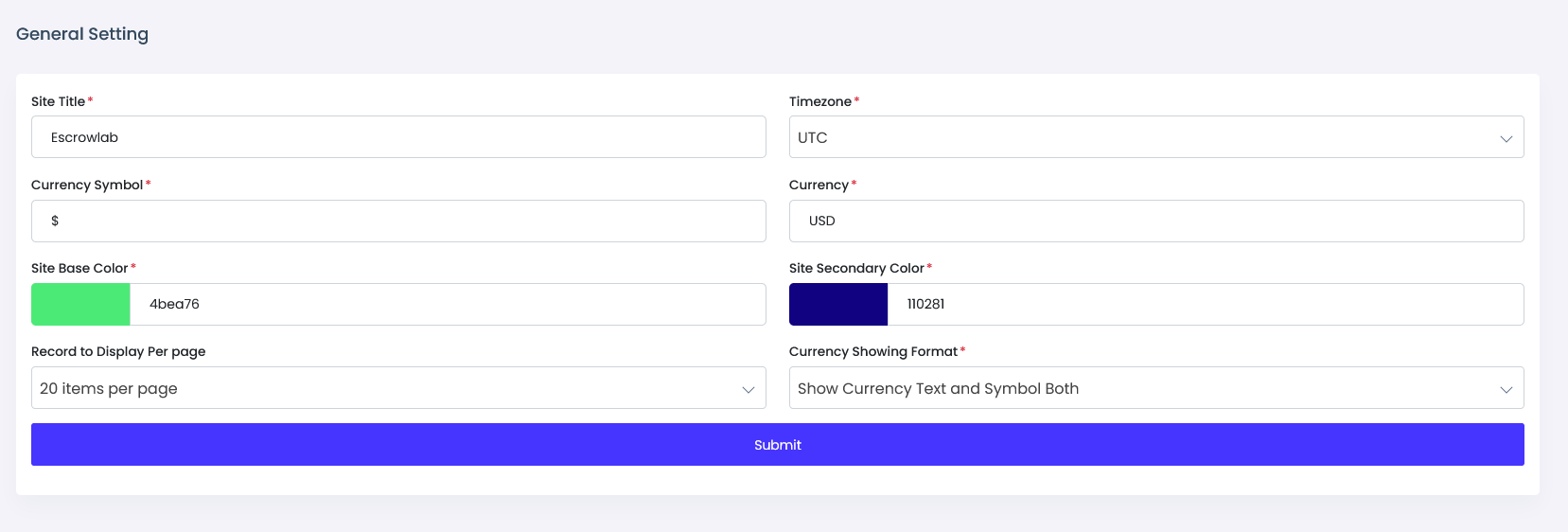Click the Currency label above USD
This screenshot has height=532, width=1568.
(819, 185)
